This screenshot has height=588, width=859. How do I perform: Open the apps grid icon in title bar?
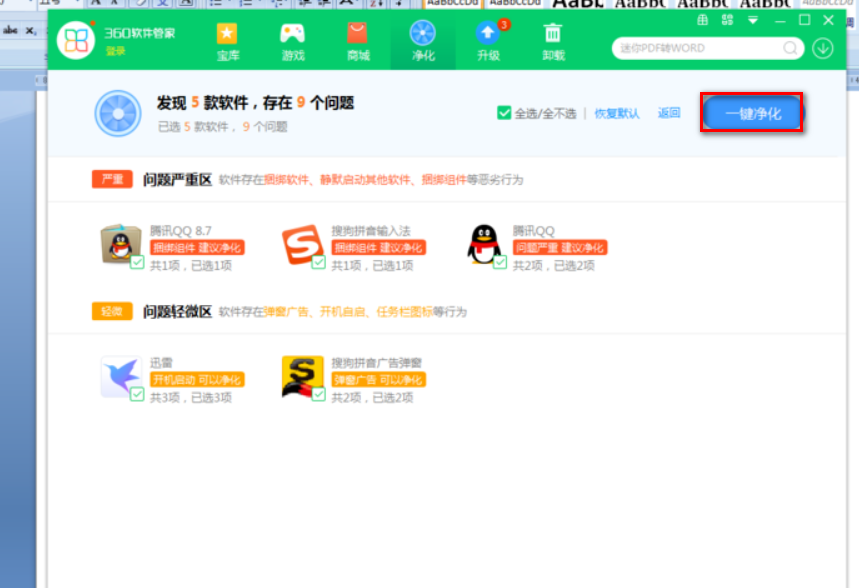coord(727,20)
